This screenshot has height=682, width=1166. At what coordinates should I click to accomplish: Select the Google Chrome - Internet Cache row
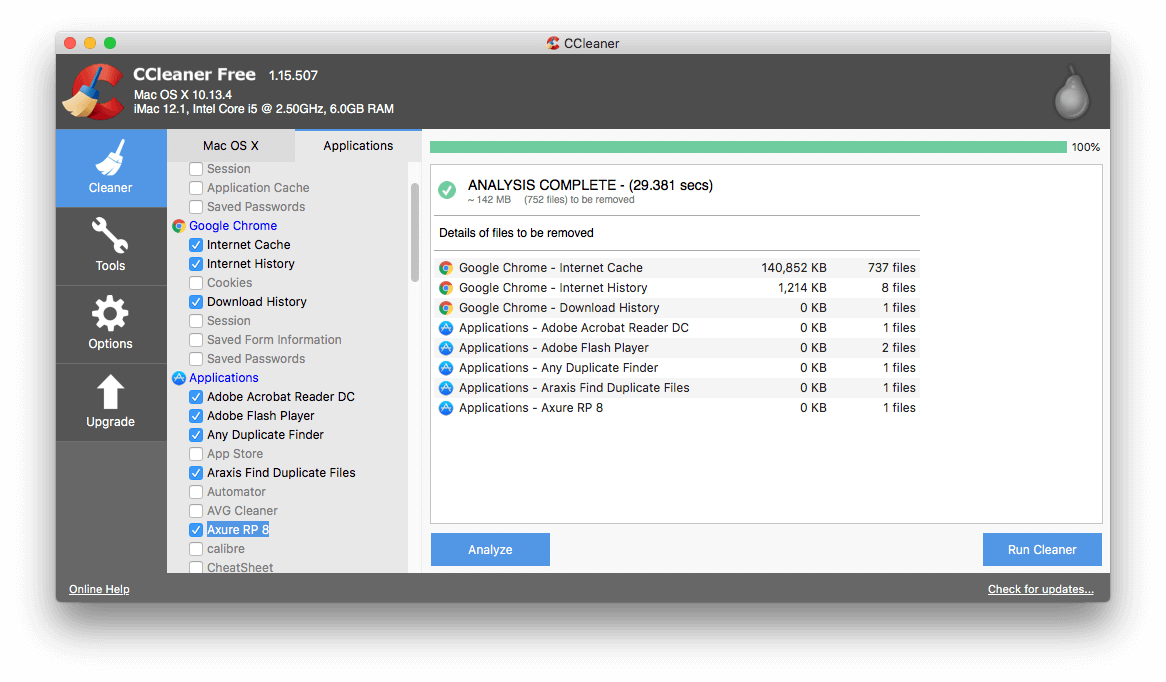pyautogui.click(x=677, y=268)
